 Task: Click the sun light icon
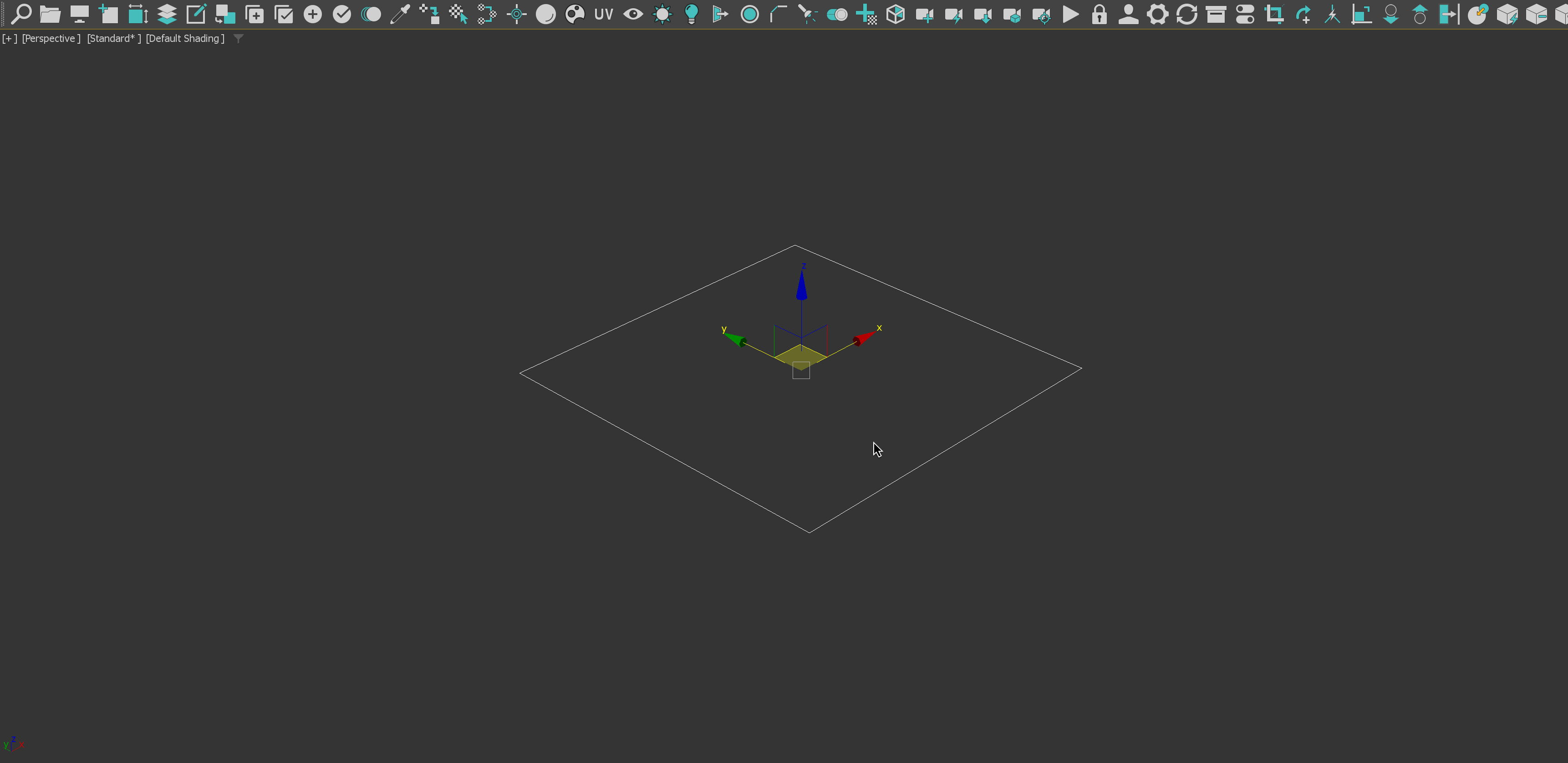click(x=662, y=13)
